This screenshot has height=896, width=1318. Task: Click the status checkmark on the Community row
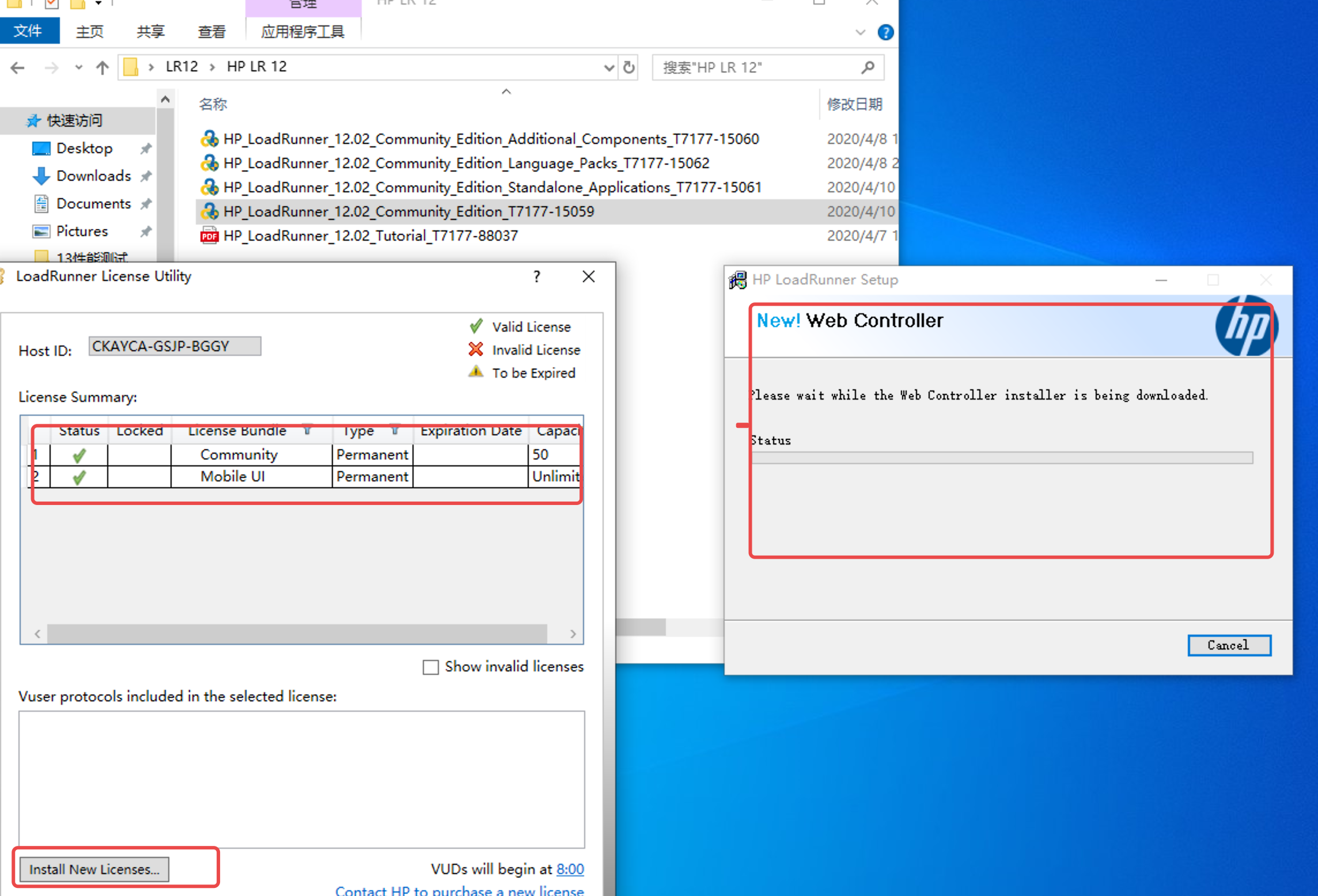pyautogui.click(x=78, y=454)
